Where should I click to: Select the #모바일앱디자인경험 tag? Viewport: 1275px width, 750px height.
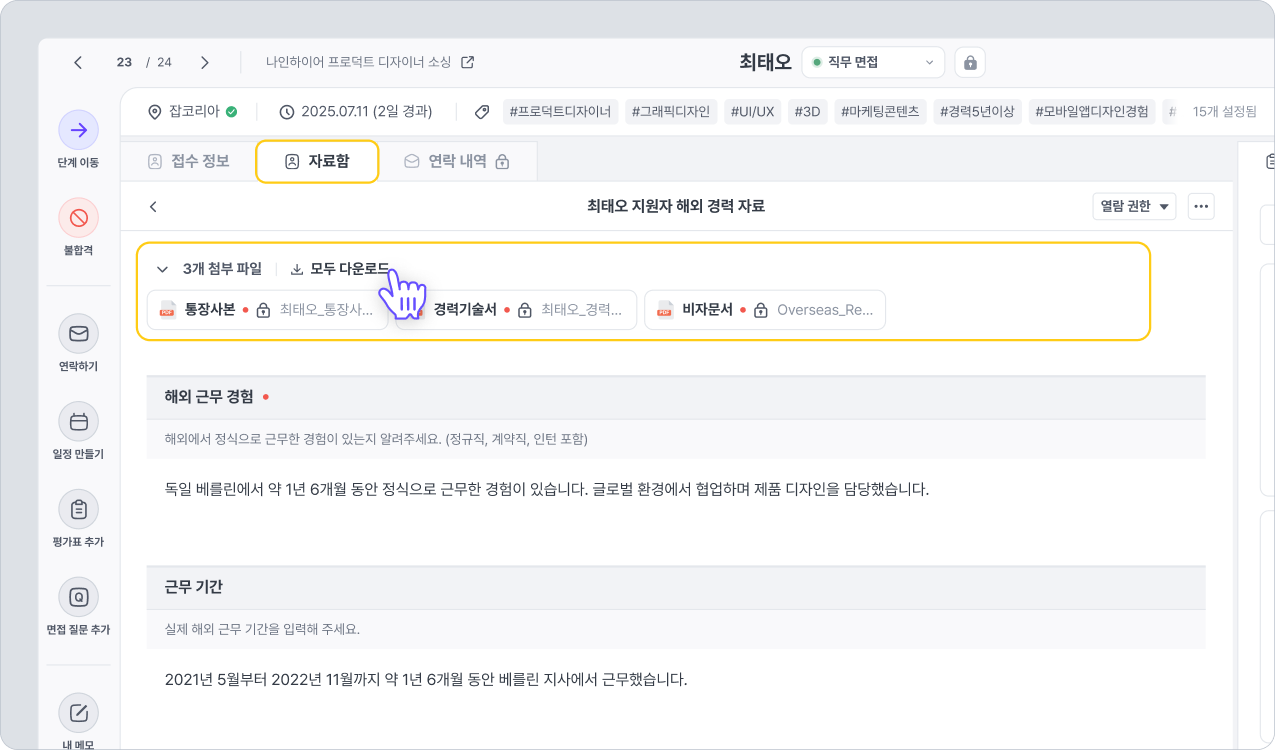[1092, 112]
